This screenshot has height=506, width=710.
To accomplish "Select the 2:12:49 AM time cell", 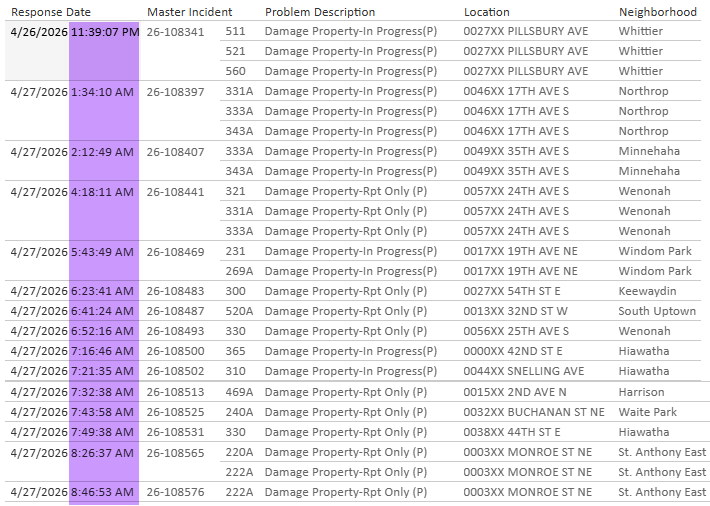I will point(102,152).
